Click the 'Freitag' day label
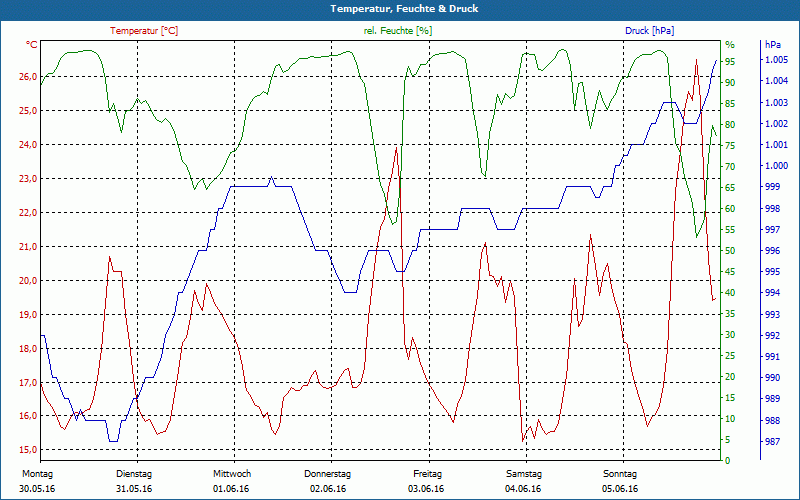 pyautogui.click(x=428, y=474)
